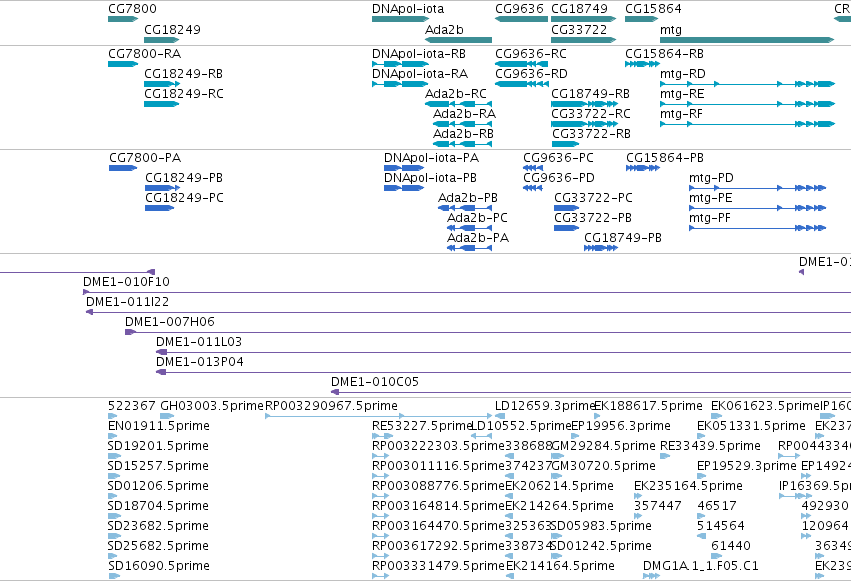The height and width of the screenshot is (581, 851).
Task: Select transcript Ada2b-RB
Action: pos(462,144)
